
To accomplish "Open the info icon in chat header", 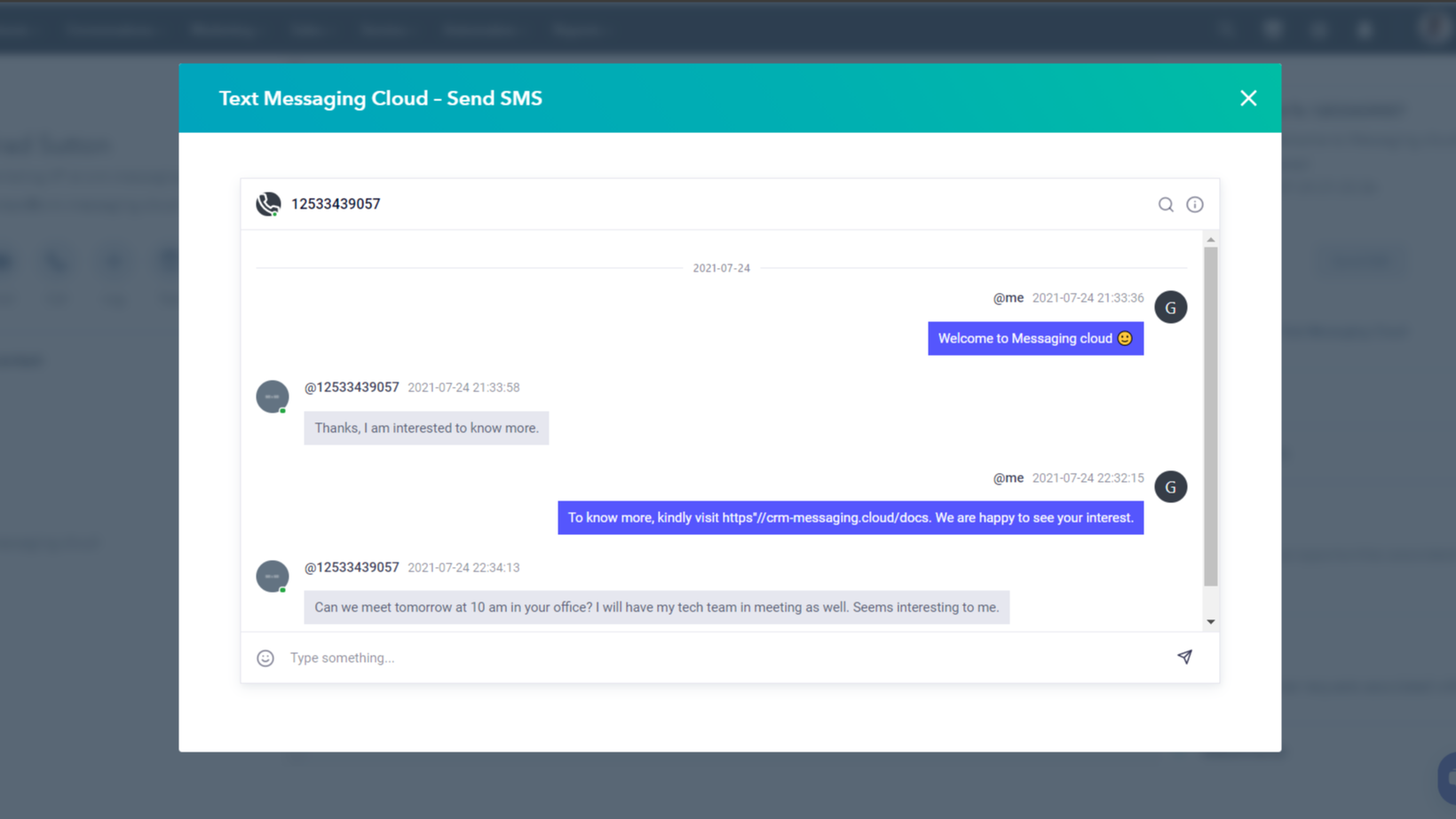I will pos(1194,205).
